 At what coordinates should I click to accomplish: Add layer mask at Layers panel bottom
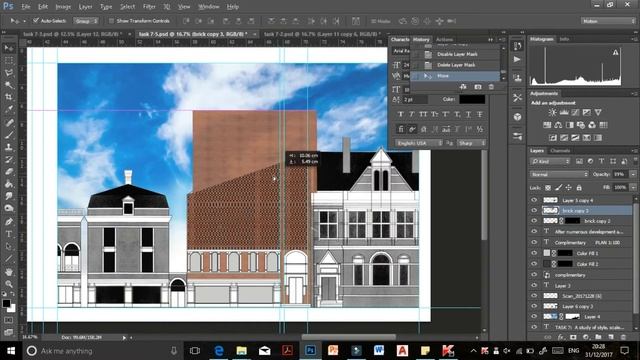tap(573, 337)
